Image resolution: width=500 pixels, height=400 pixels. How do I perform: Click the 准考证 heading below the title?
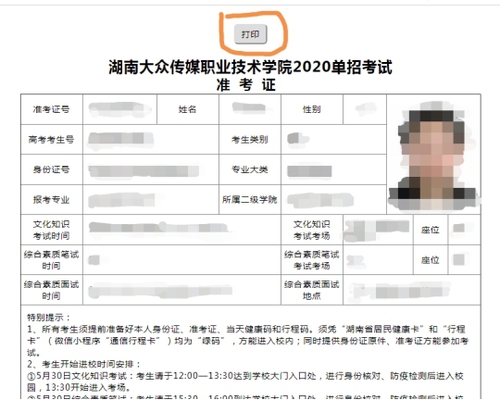246,85
